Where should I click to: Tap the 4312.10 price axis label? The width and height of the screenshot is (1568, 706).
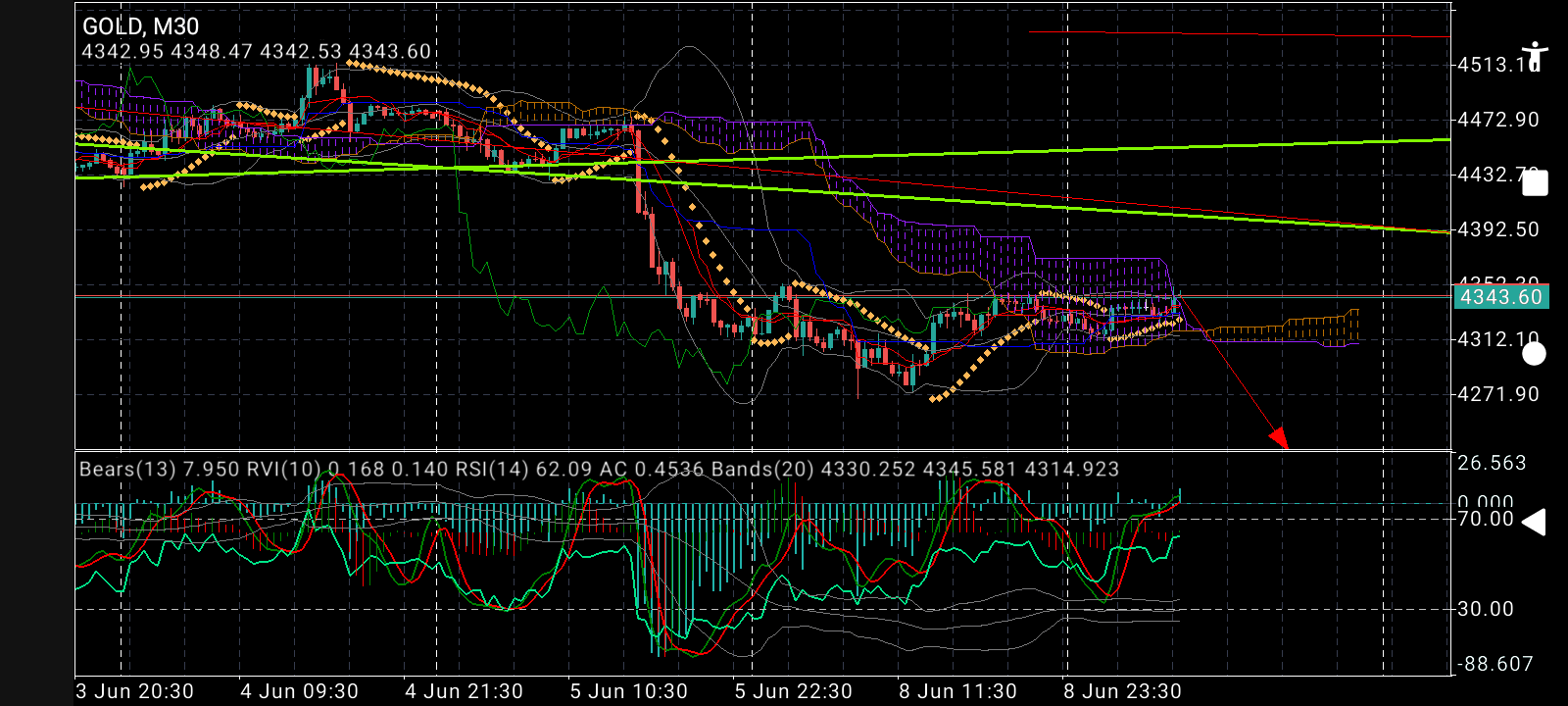1498,339
